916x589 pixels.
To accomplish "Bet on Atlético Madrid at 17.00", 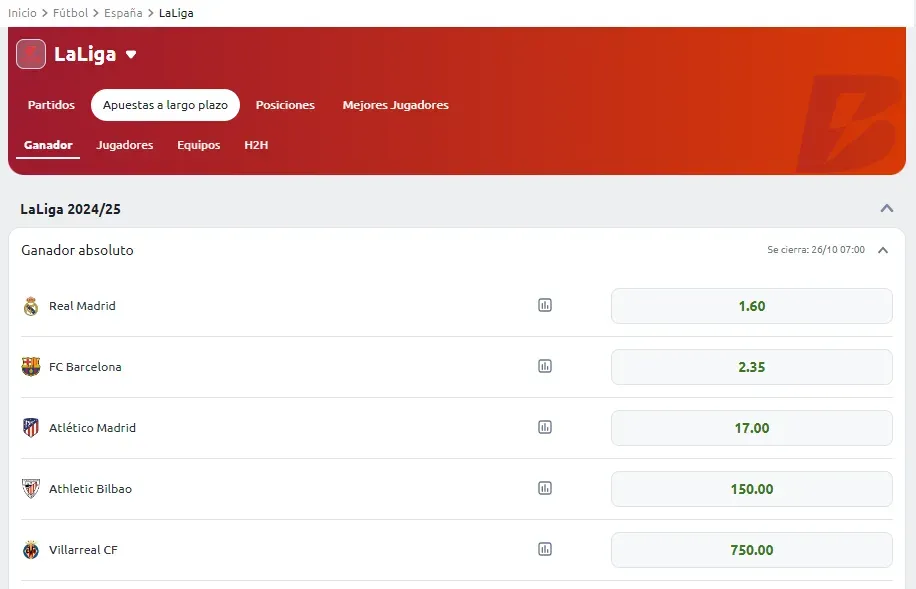I will [751, 428].
